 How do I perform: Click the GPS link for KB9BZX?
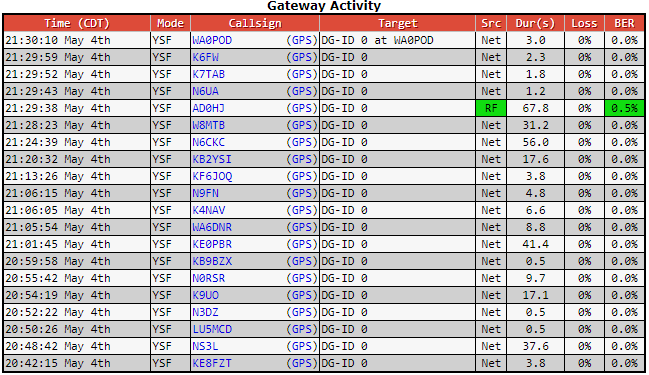coord(302,261)
